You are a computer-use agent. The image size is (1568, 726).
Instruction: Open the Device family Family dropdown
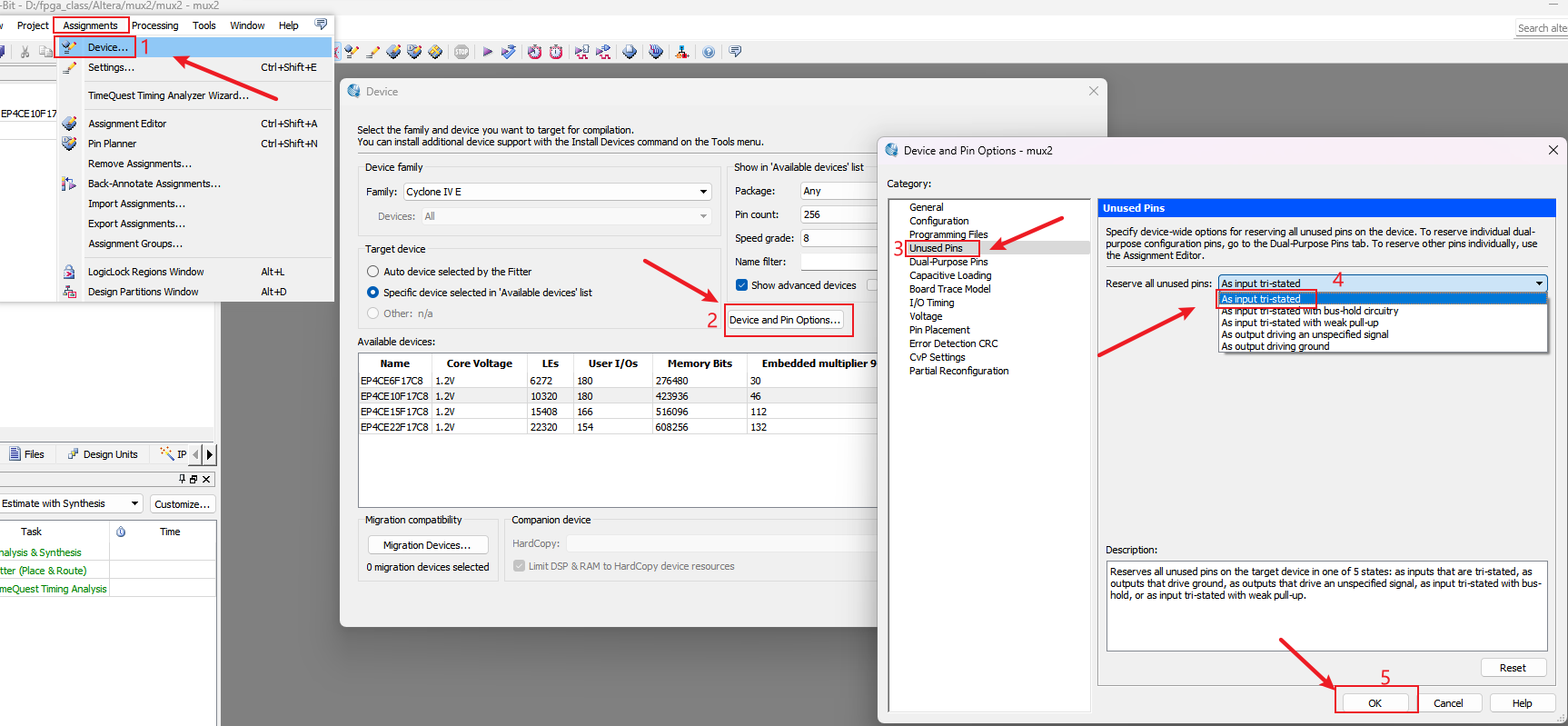click(x=557, y=192)
